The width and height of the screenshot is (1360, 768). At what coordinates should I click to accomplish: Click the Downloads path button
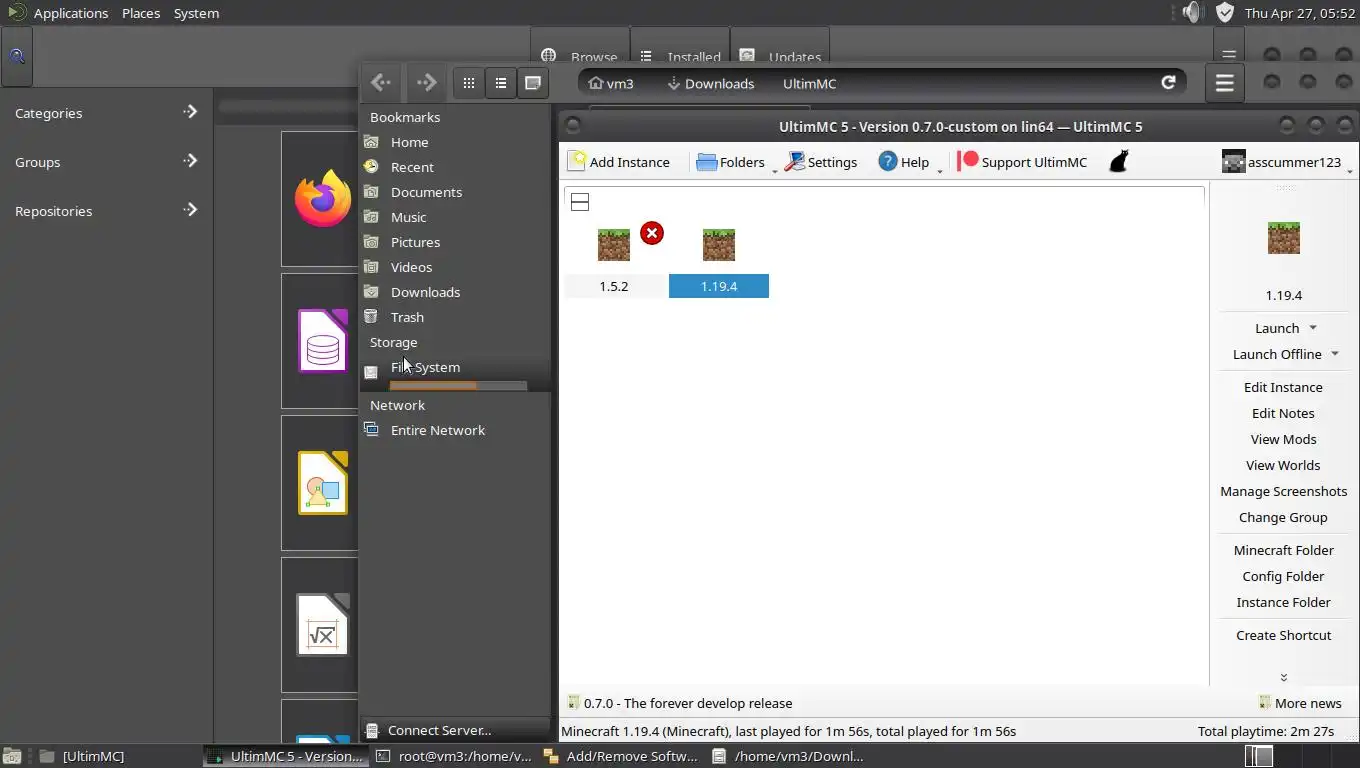[x=710, y=83]
